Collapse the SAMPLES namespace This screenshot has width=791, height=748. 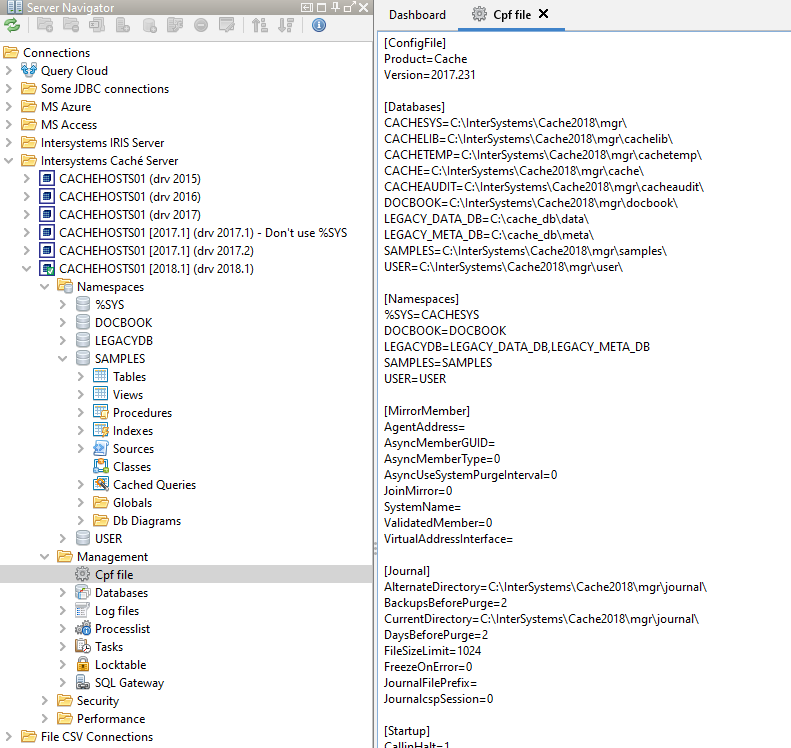tap(63, 359)
